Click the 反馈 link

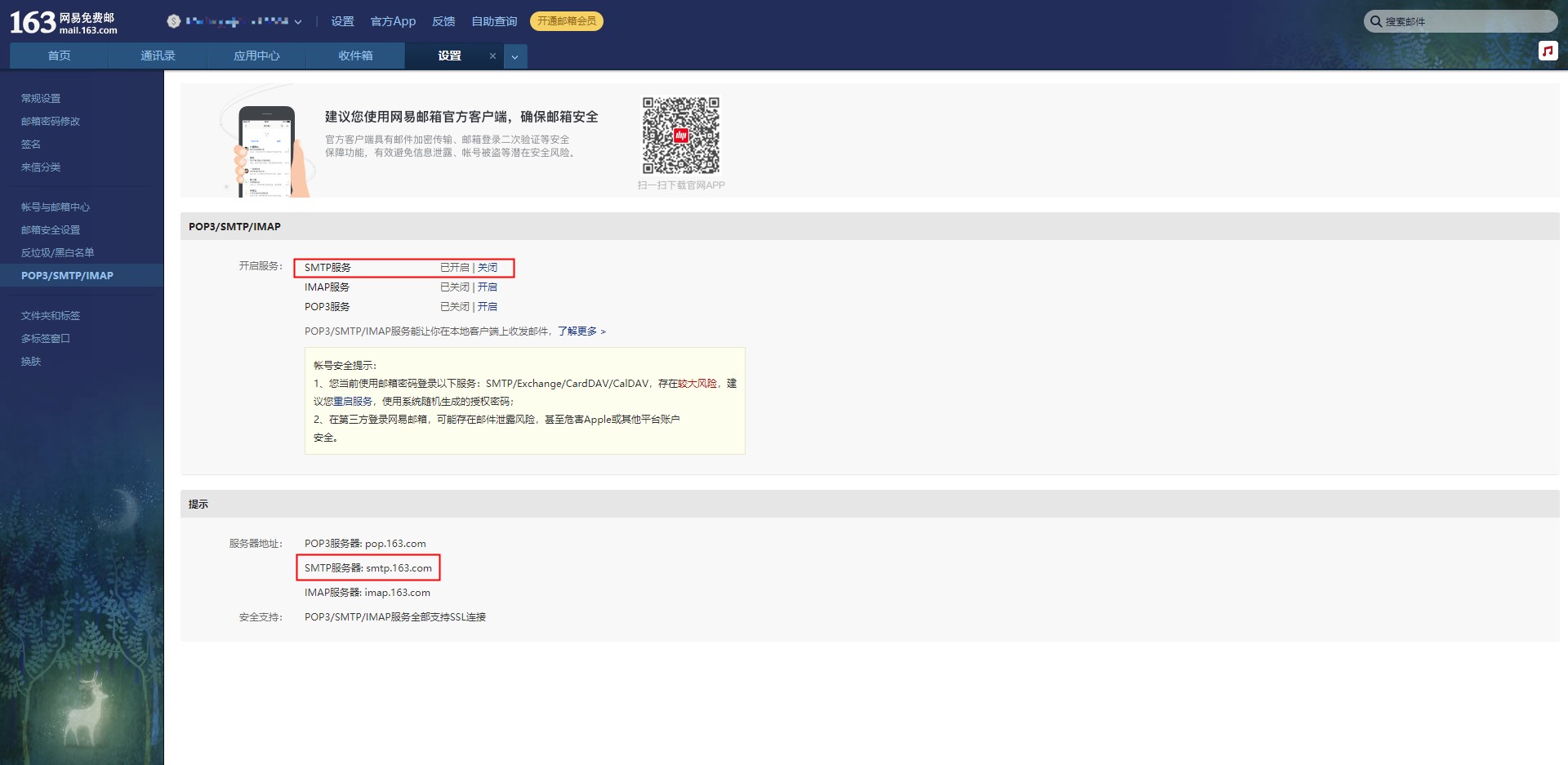click(x=443, y=21)
